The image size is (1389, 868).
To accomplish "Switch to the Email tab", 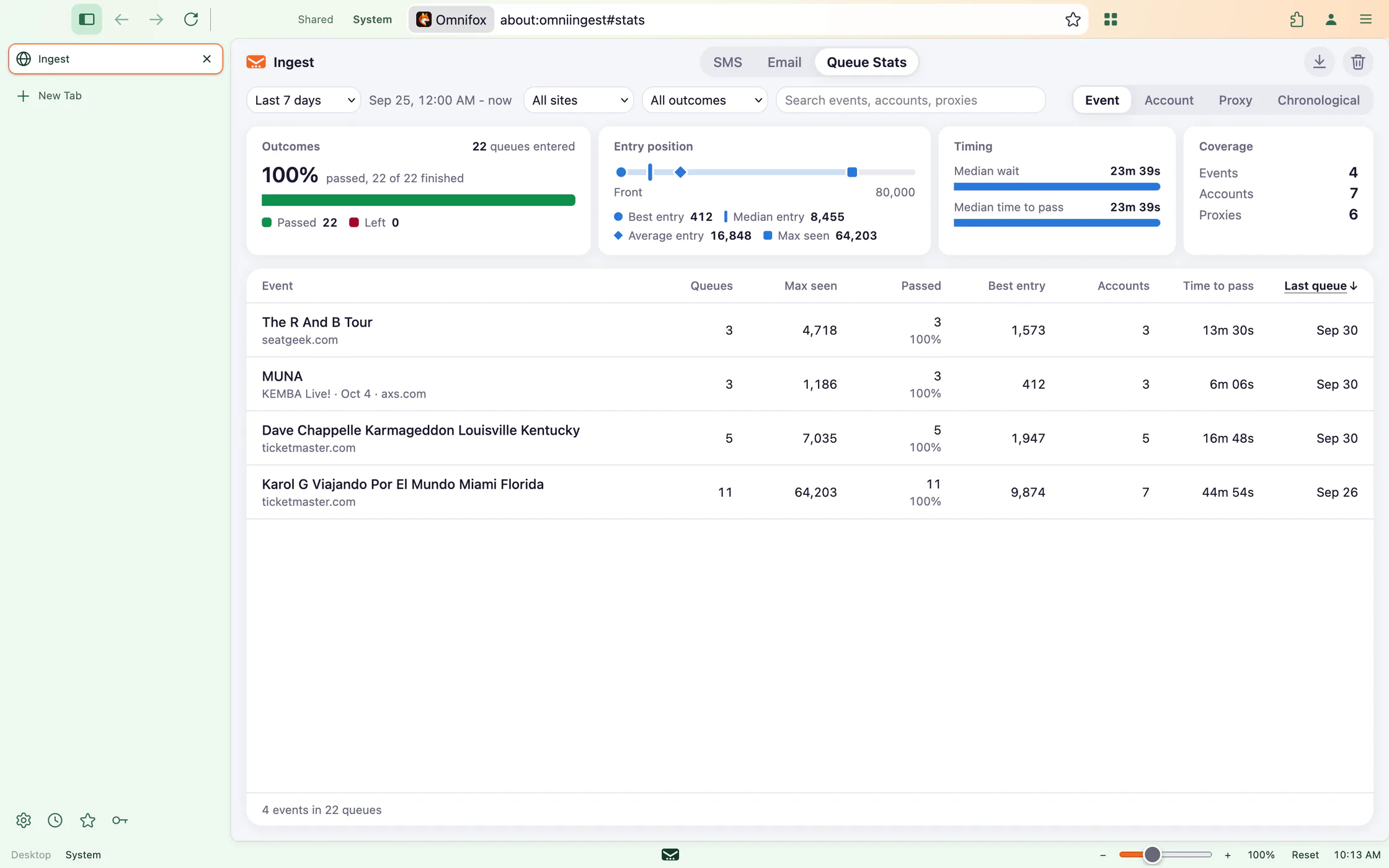I will tap(784, 62).
